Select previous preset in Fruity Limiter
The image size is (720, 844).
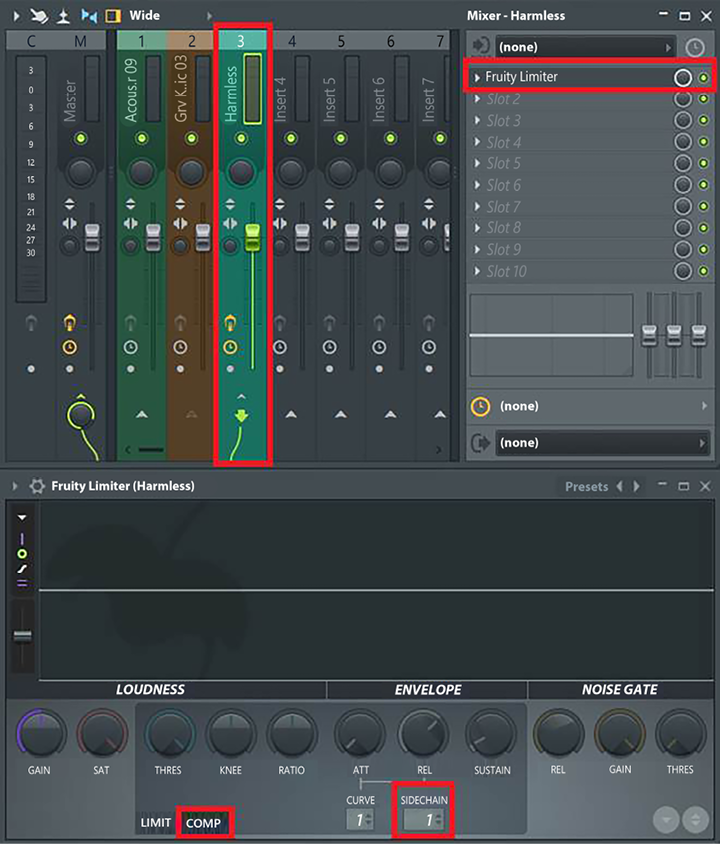click(620, 487)
